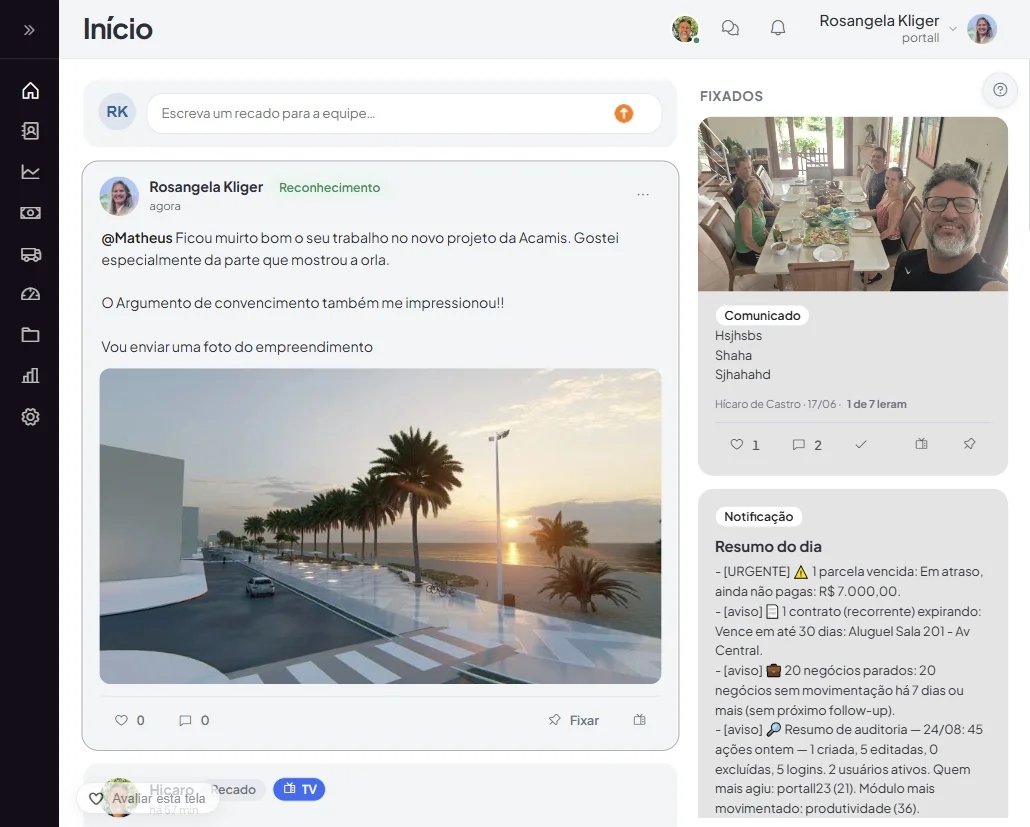This screenshot has width=1030, height=827.
Task: Open the chat messages icon in header
Action: pos(730,28)
